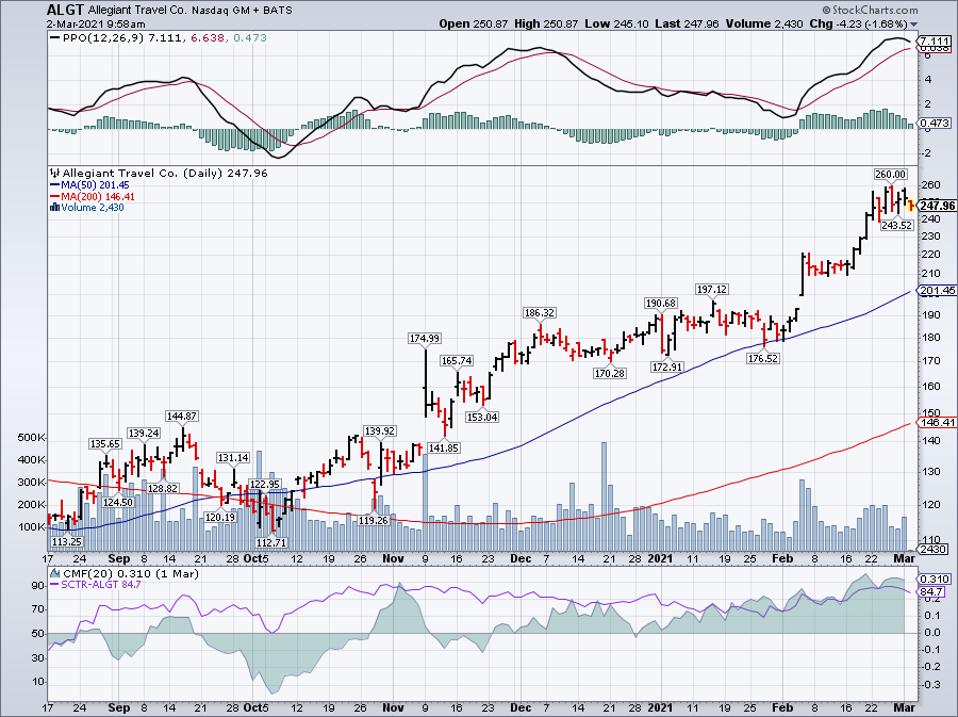The image size is (958, 717).
Task: Open the StockCharts.com link in the header
Action: [870, 10]
